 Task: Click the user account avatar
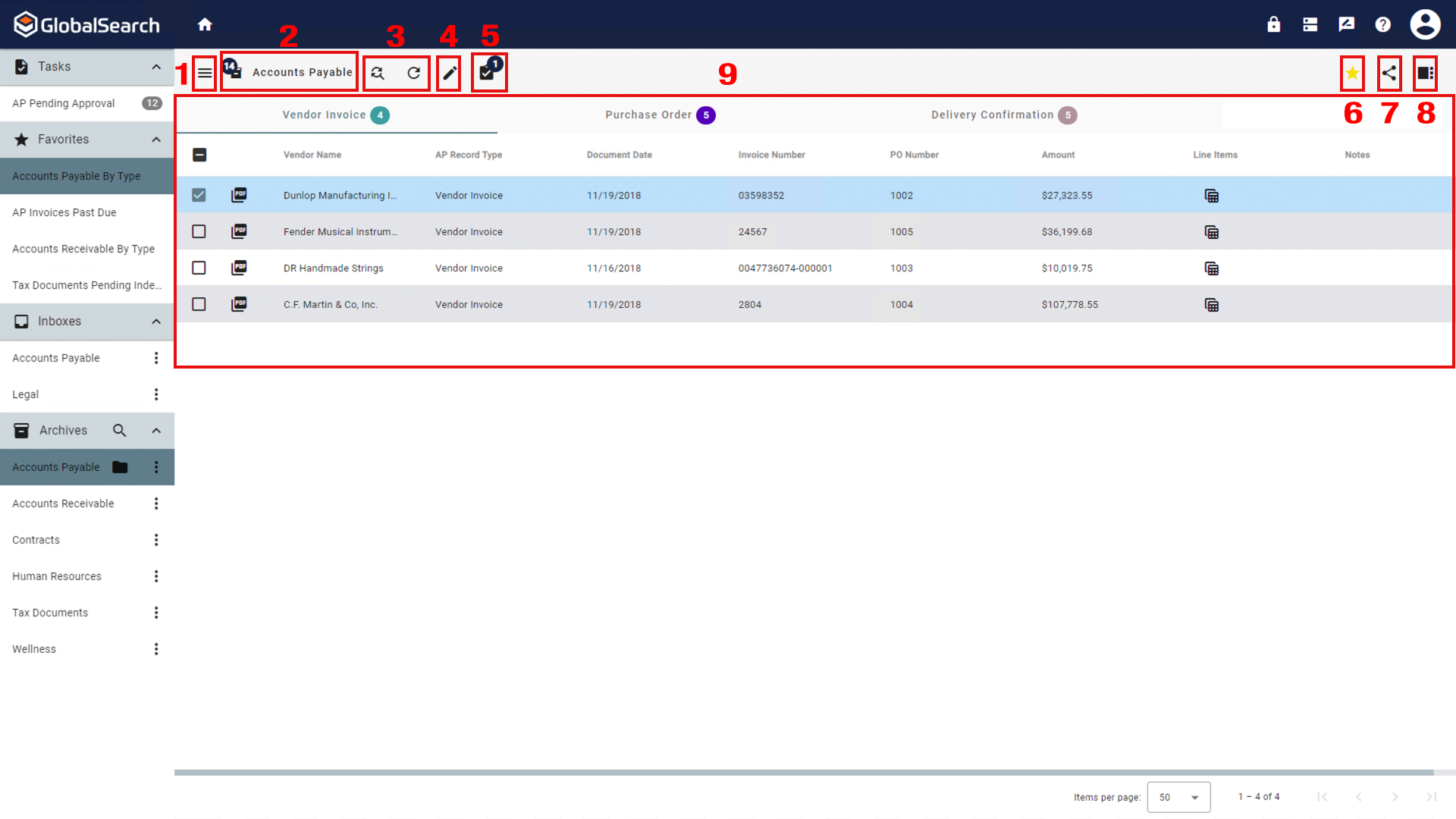point(1425,24)
